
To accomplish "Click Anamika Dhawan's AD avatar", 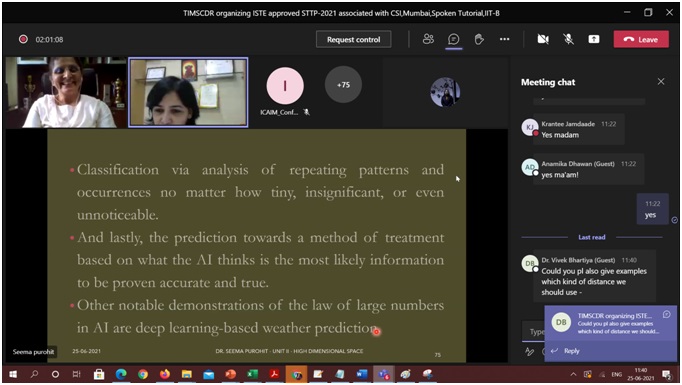I will tap(529, 167).
